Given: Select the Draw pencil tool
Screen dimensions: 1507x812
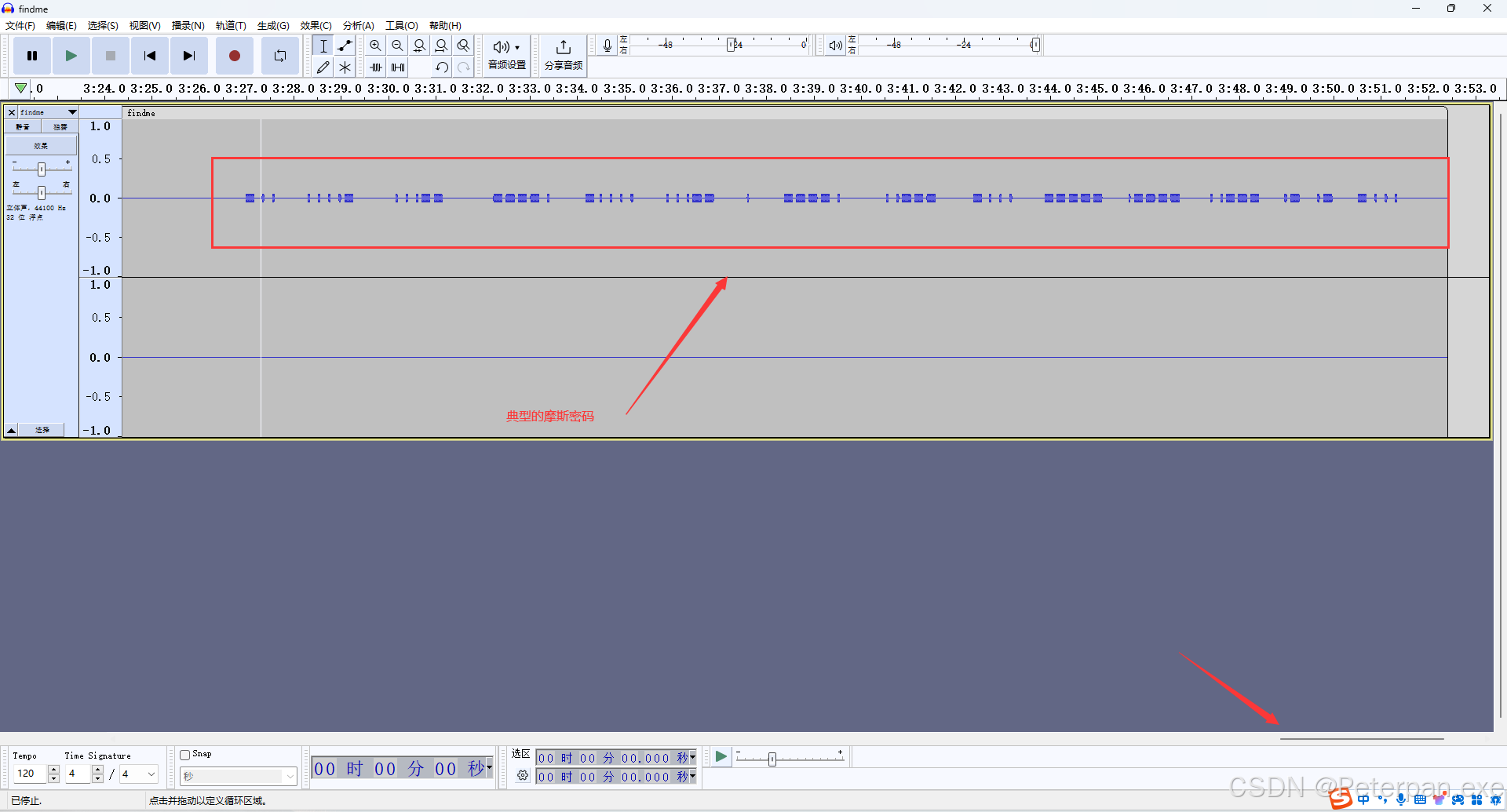Looking at the screenshot, I should pyautogui.click(x=323, y=67).
